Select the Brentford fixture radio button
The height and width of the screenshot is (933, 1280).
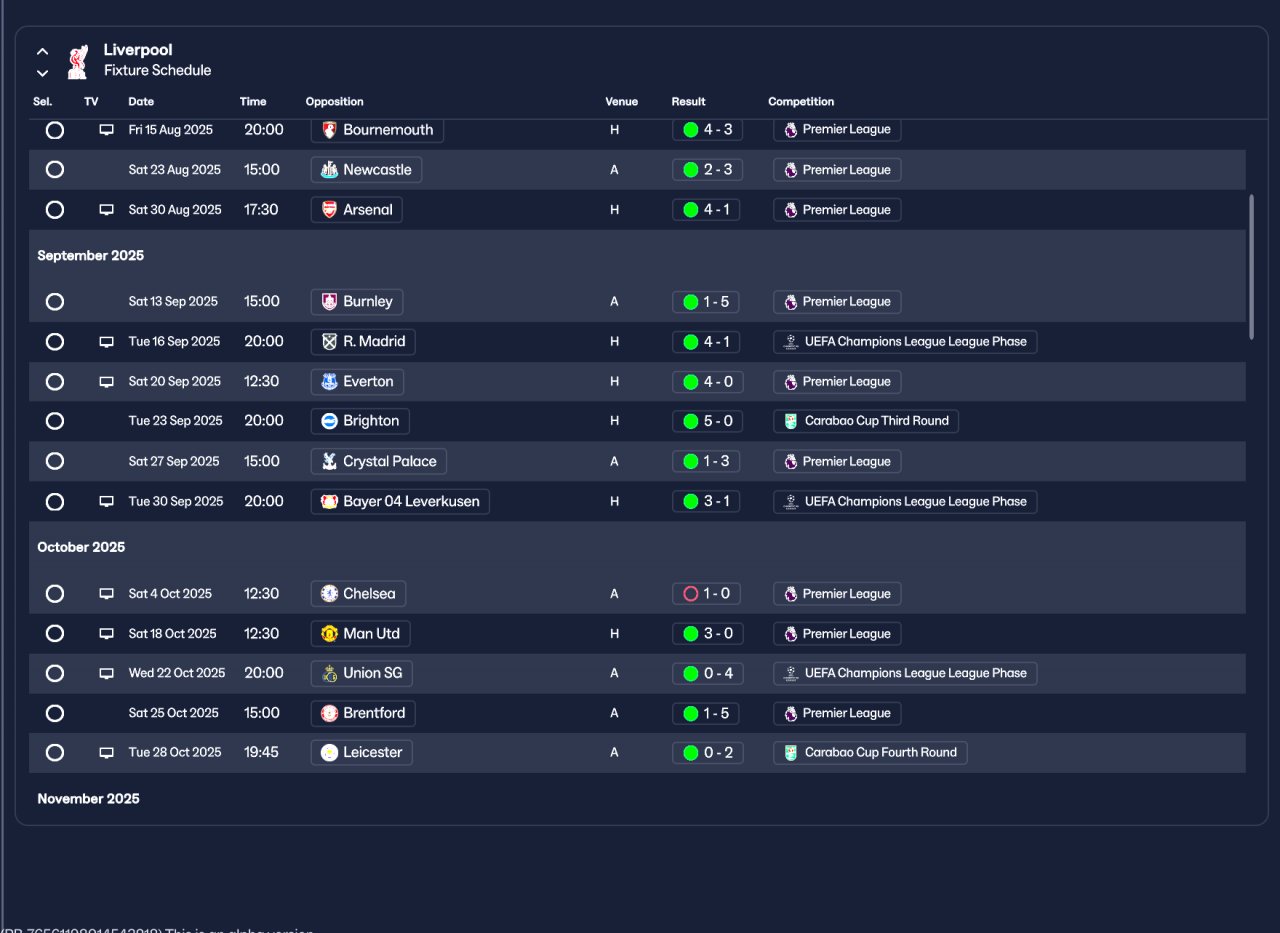[x=55, y=714]
